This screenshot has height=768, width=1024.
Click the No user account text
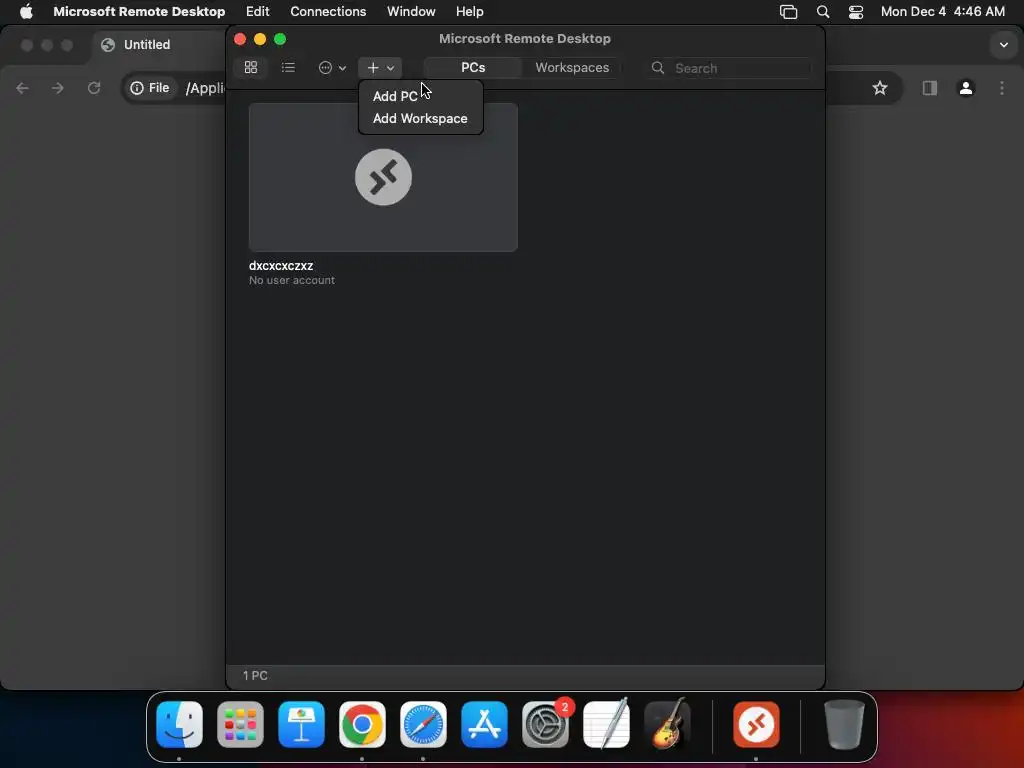click(292, 280)
